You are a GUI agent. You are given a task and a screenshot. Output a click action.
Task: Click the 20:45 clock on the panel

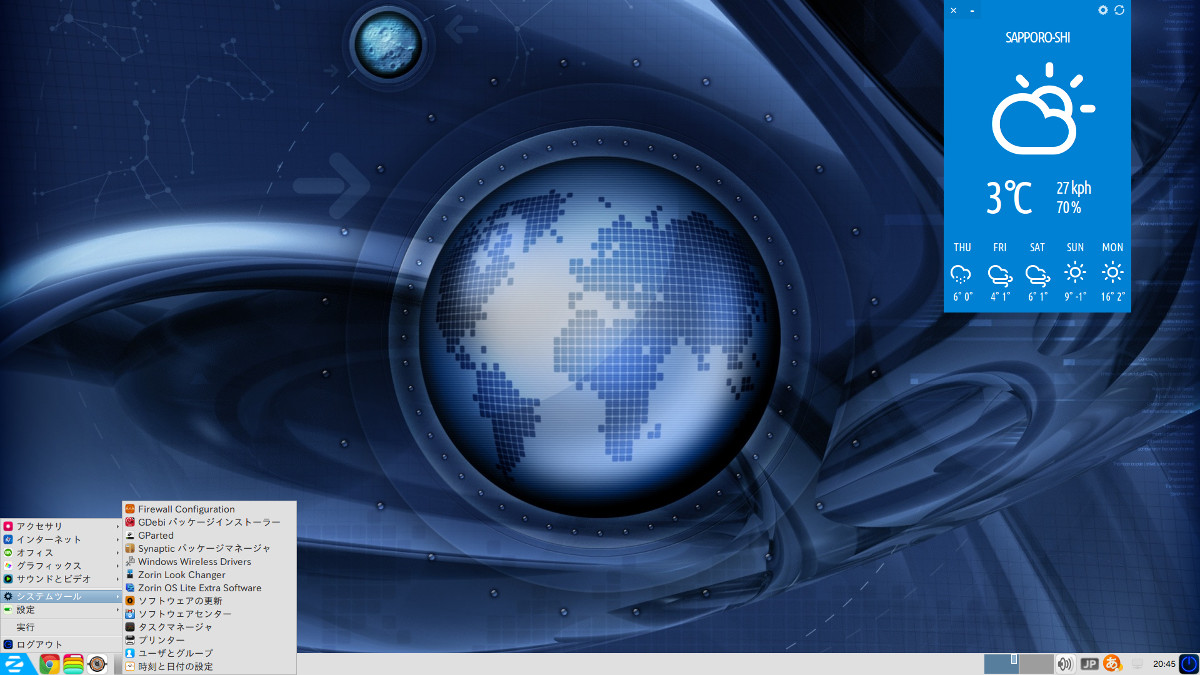coord(1164,664)
